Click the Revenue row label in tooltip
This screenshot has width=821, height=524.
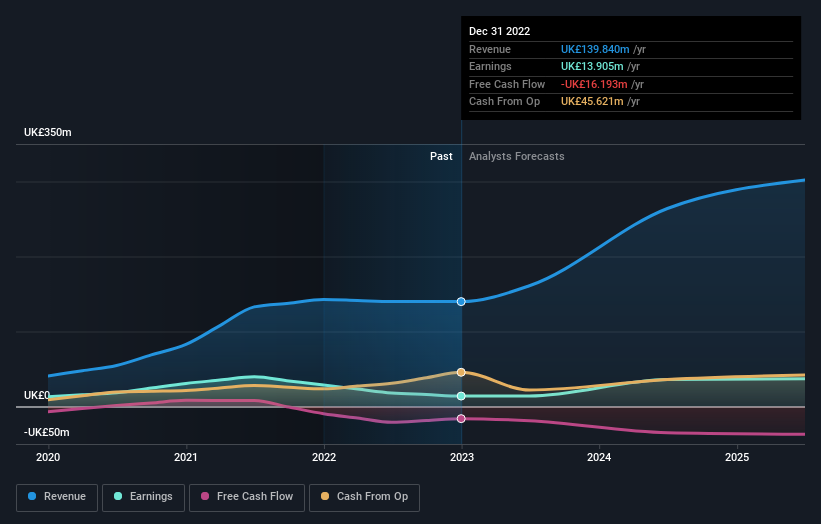point(490,49)
